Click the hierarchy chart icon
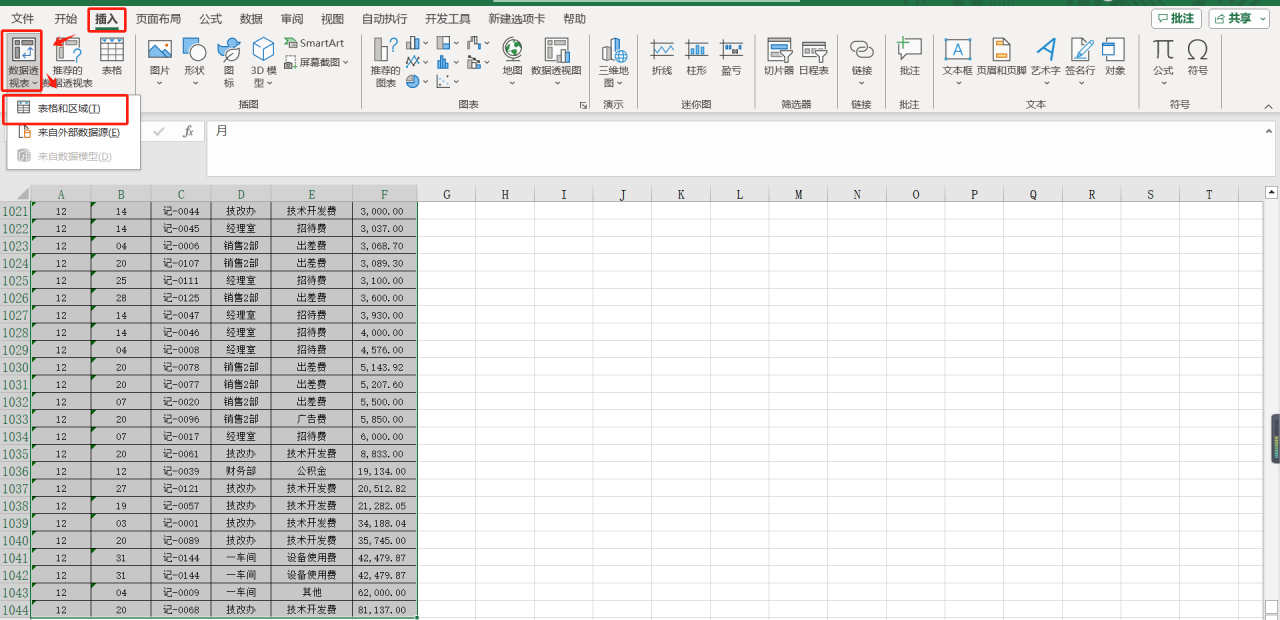1280x620 pixels. coord(443,43)
